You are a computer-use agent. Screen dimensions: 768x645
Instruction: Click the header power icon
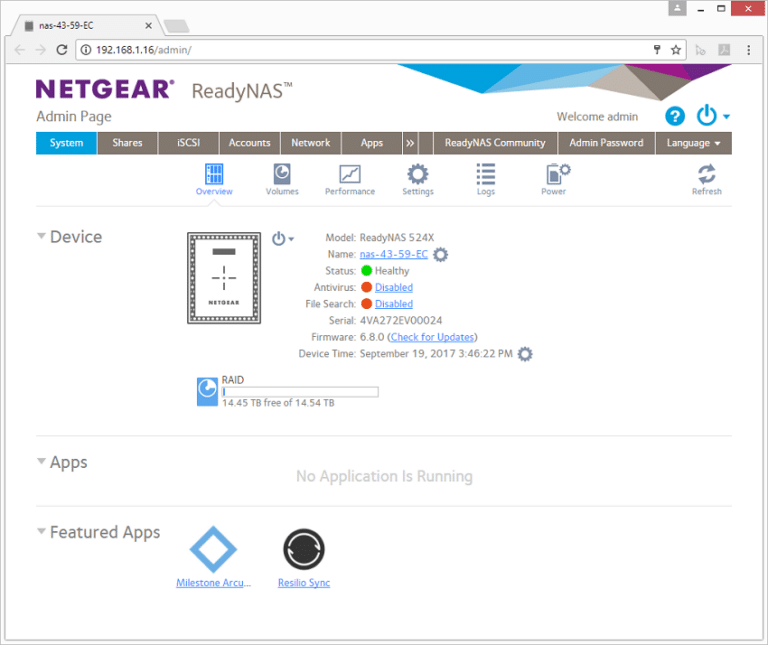pyautogui.click(x=706, y=116)
